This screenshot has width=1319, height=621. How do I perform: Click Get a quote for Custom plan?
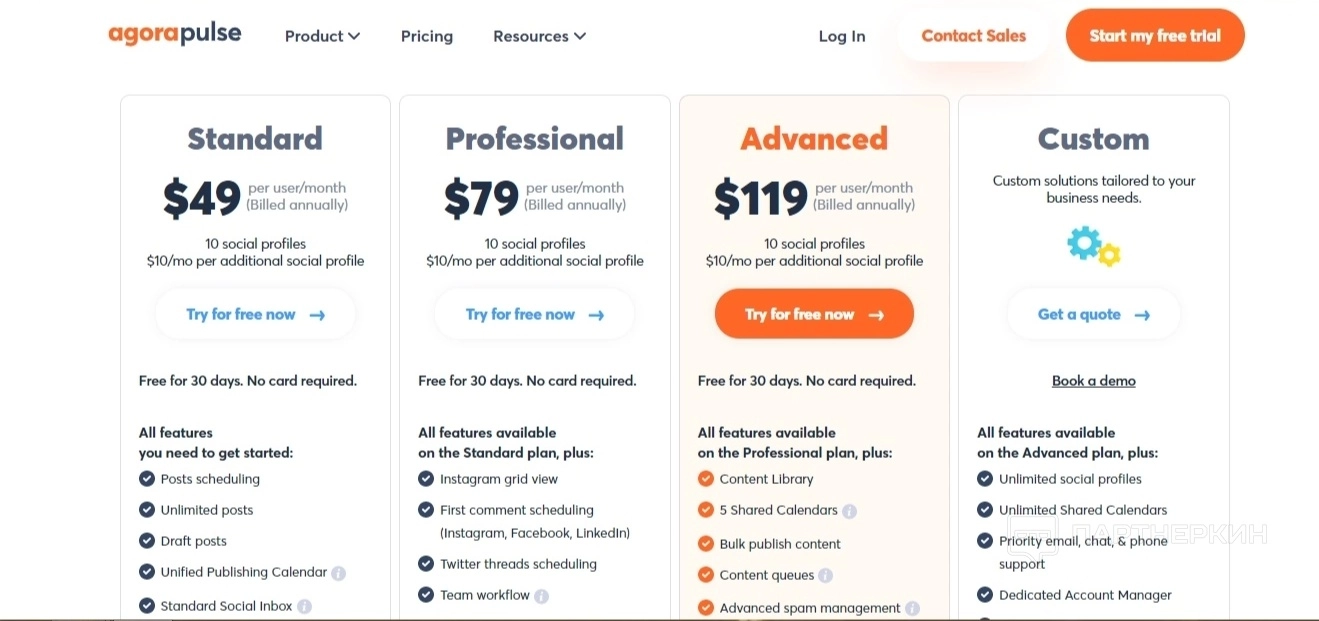(x=1093, y=314)
